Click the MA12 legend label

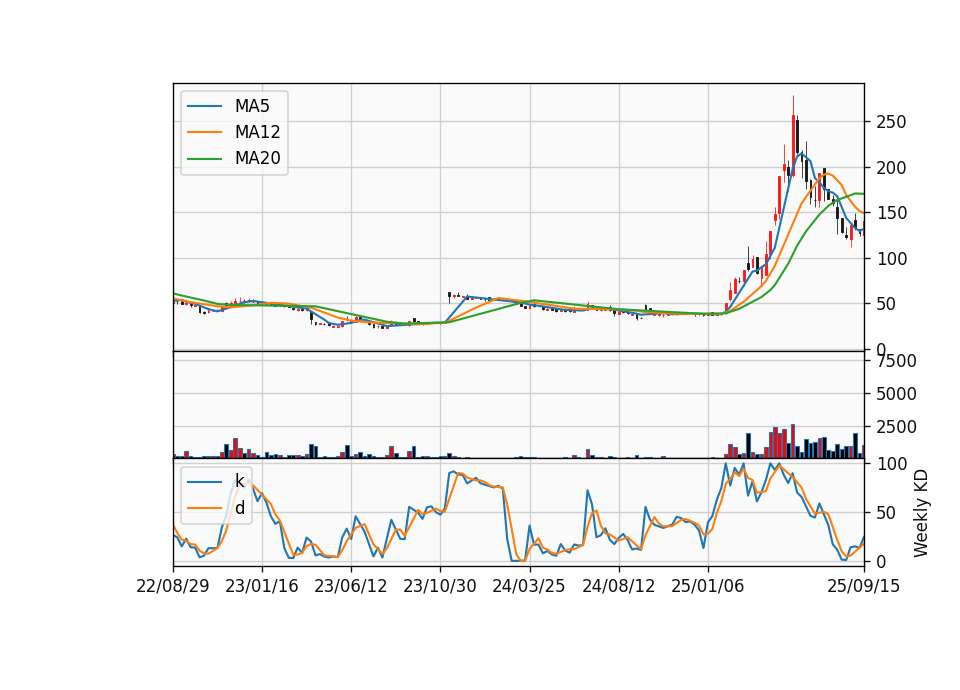coord(257,132)
